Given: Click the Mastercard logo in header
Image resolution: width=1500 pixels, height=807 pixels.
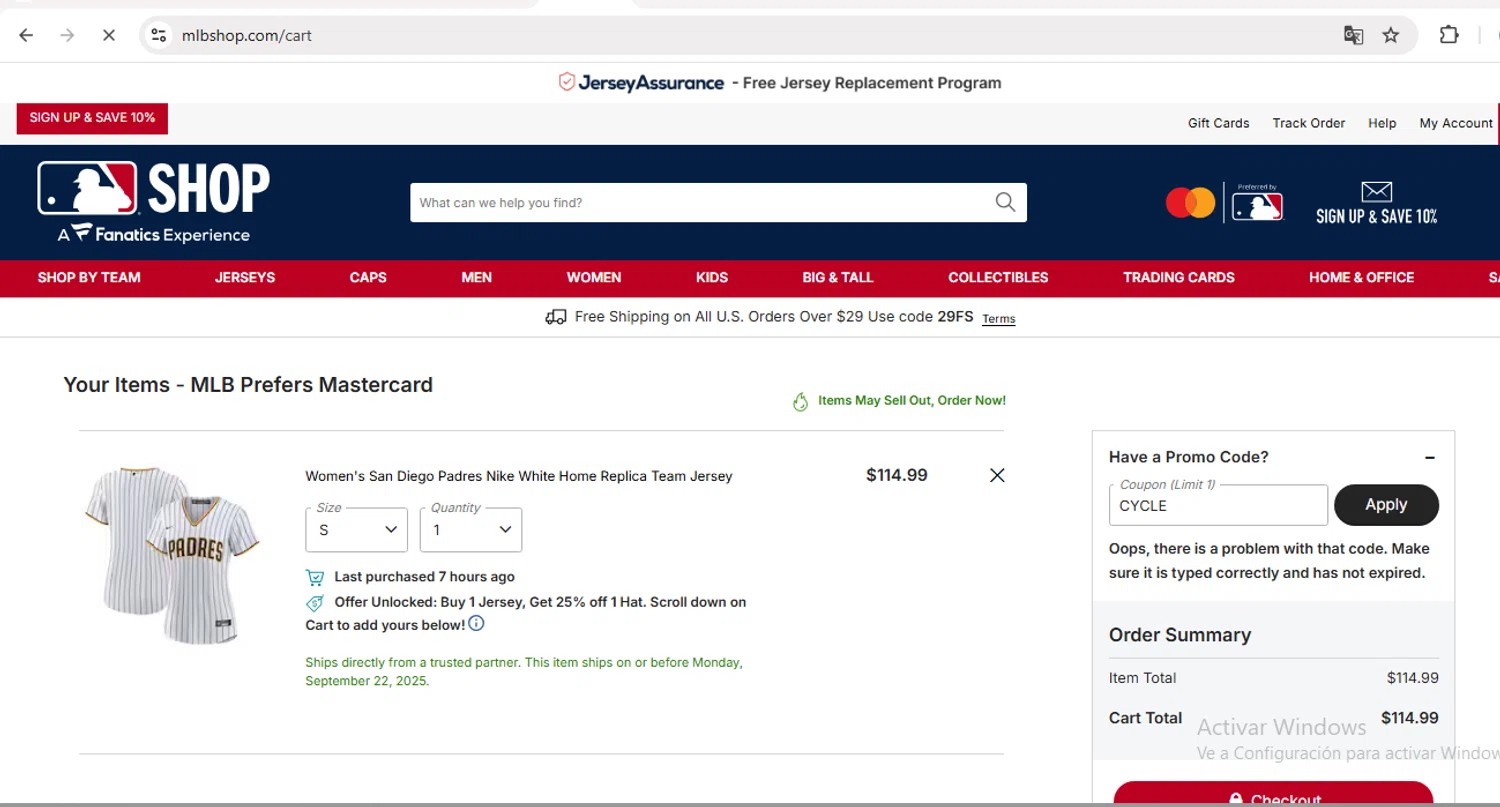Looking at the screenshot, I should 1190,203.
